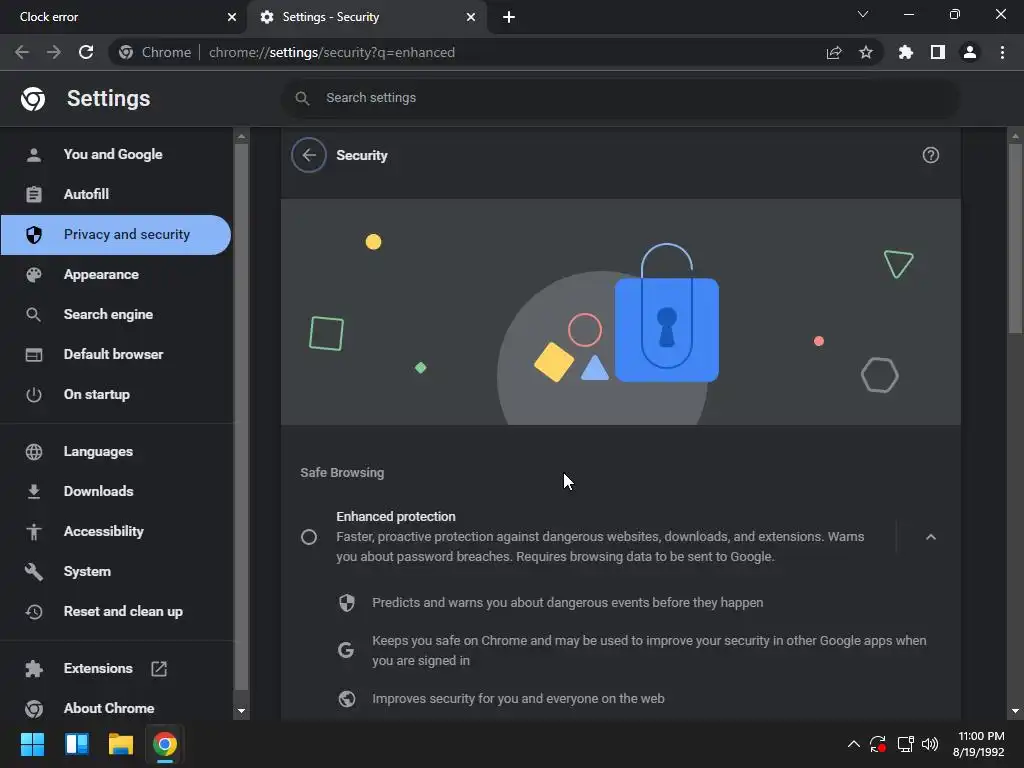Open Appearance settings
The image size is (1024, 768).
pyautogui.click(x=116, y=274)
